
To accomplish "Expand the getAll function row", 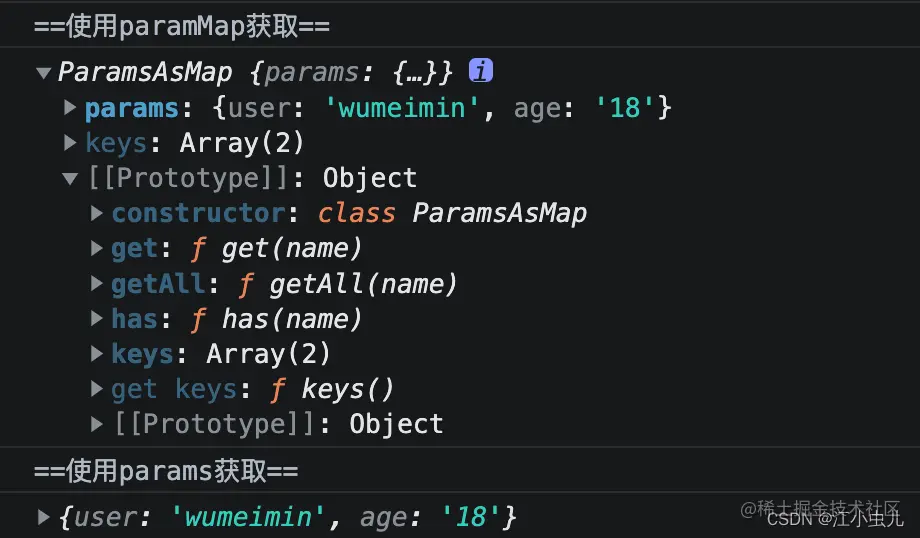I will coord(97,283).
